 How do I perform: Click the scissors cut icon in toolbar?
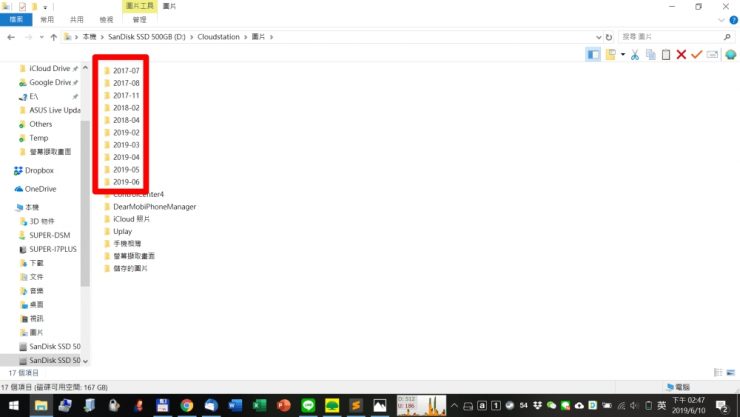point(635,54)
